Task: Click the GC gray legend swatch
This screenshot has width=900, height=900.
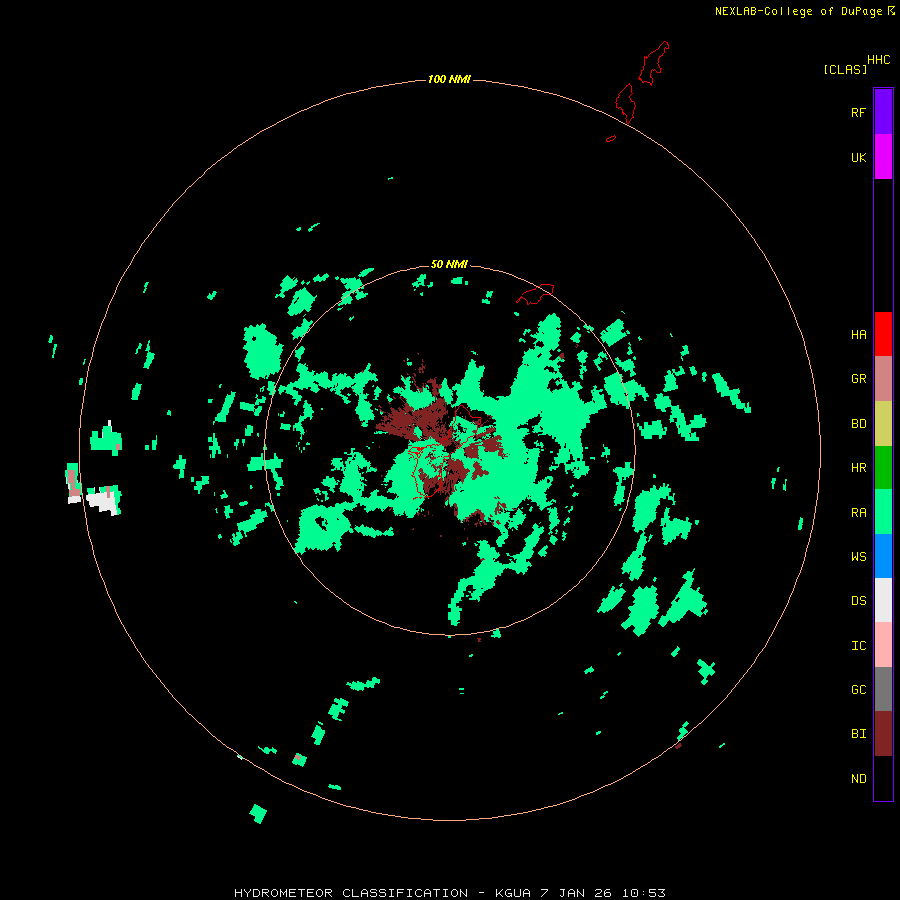Action: pos(883,689)
